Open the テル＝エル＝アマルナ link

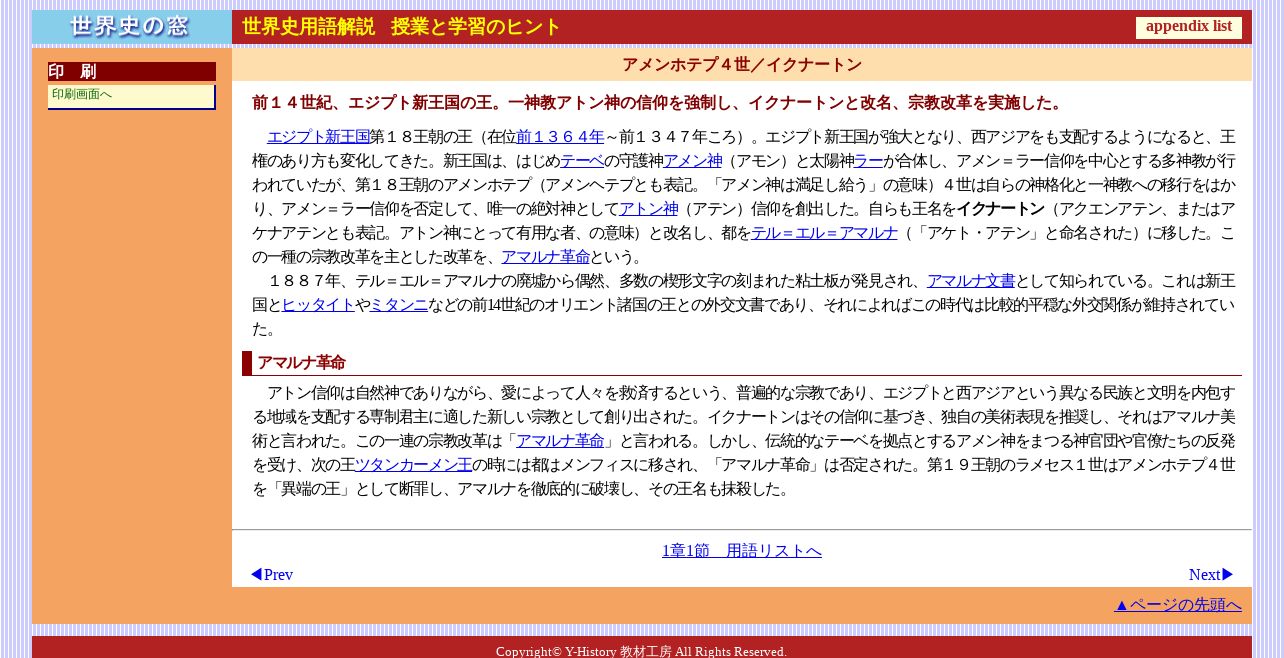pyautogui.click(x=824, y=233)
